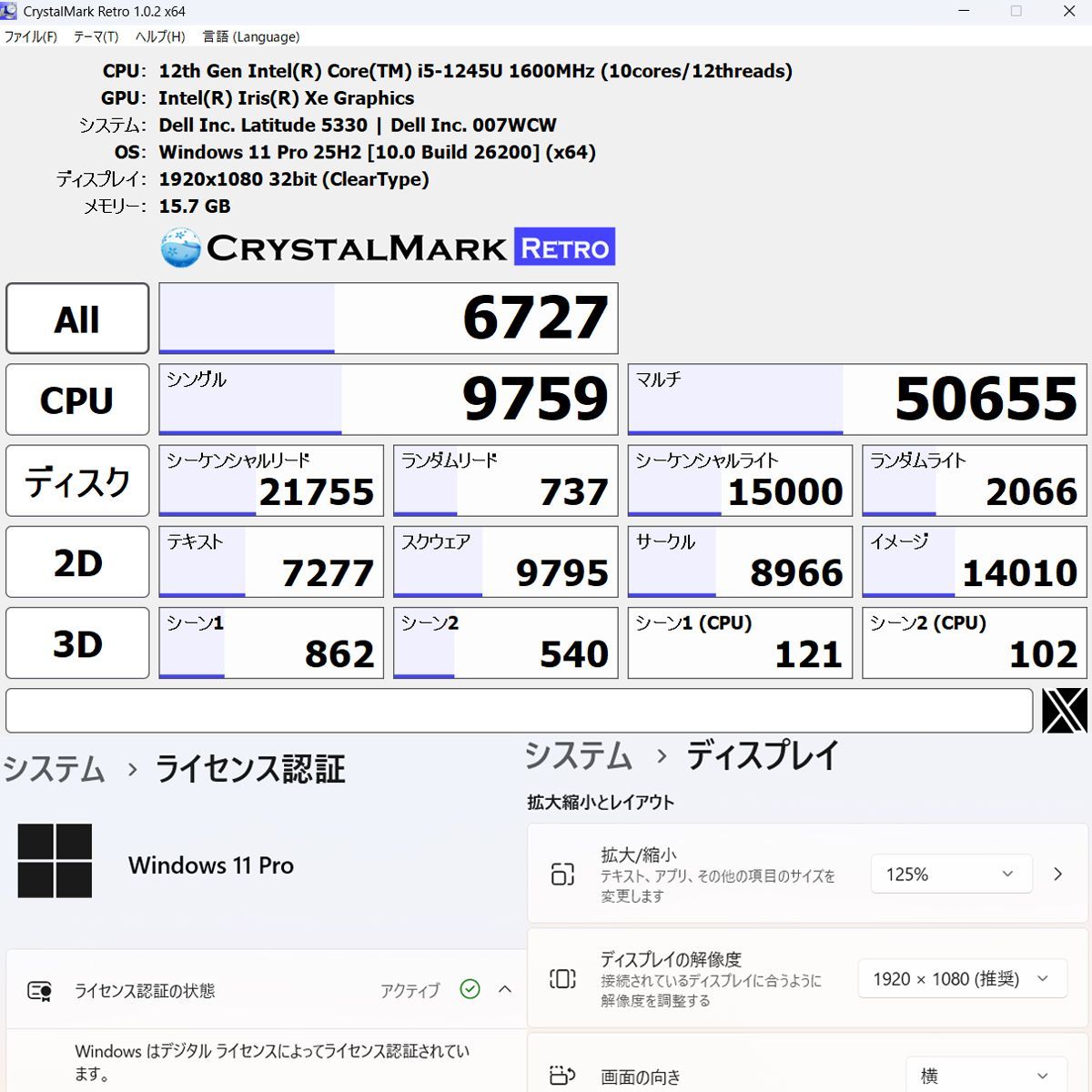This screenshot has width=1092, height=1092.
Task: Click the シーン2 3D score 540
Action: click(505, 642)
